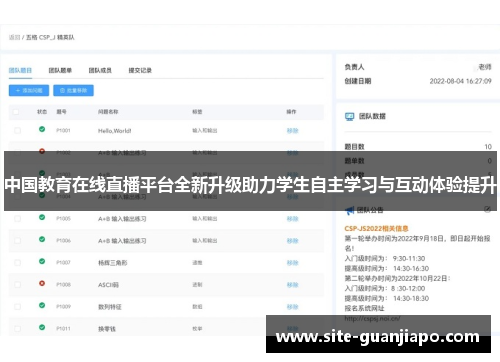Screen dimensions: 500x362
Task: Click the 题目数 value 10
Action: pyautogui.click(x=488, y=147)
